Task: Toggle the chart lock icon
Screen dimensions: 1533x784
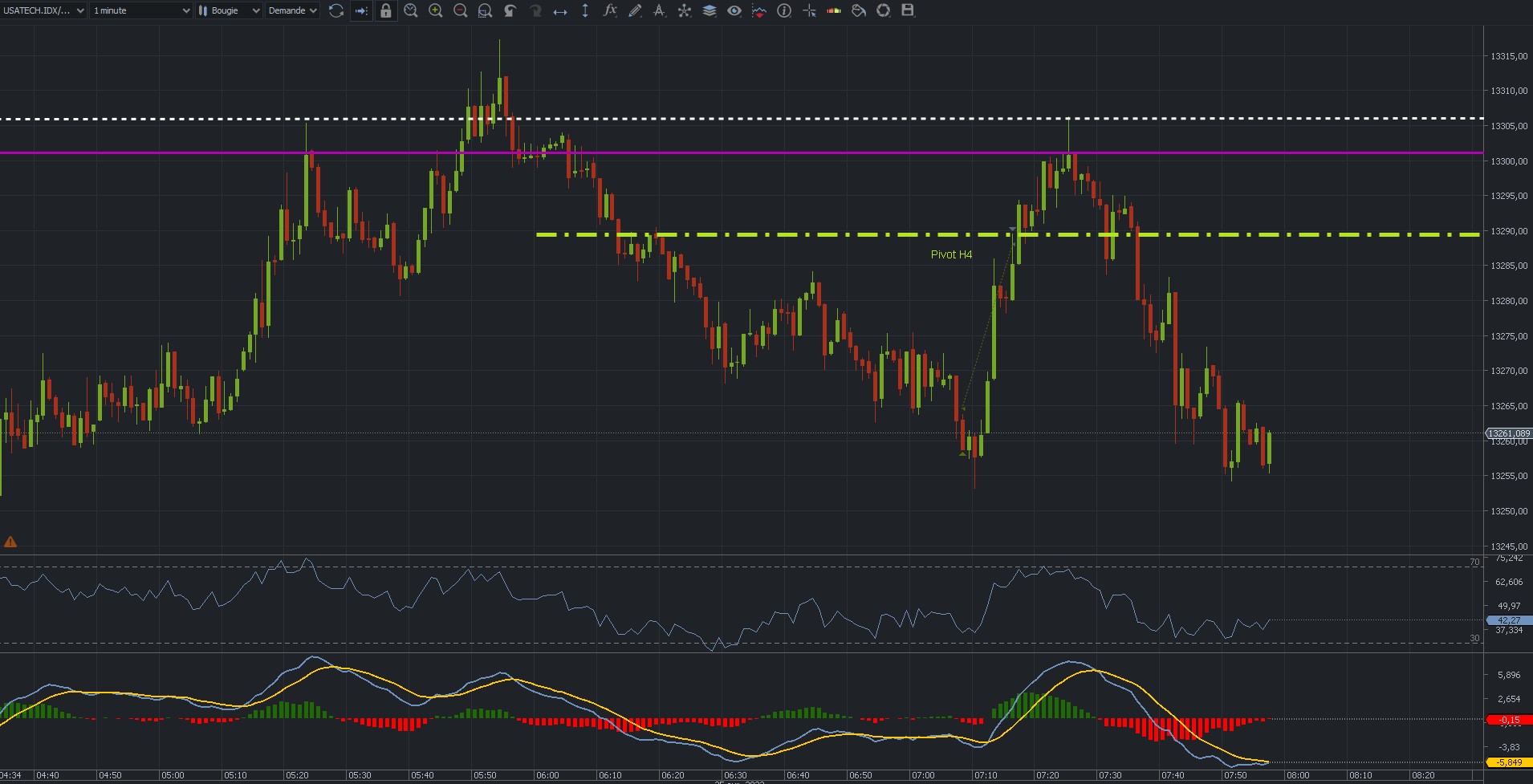Action: tap(386, 10)
